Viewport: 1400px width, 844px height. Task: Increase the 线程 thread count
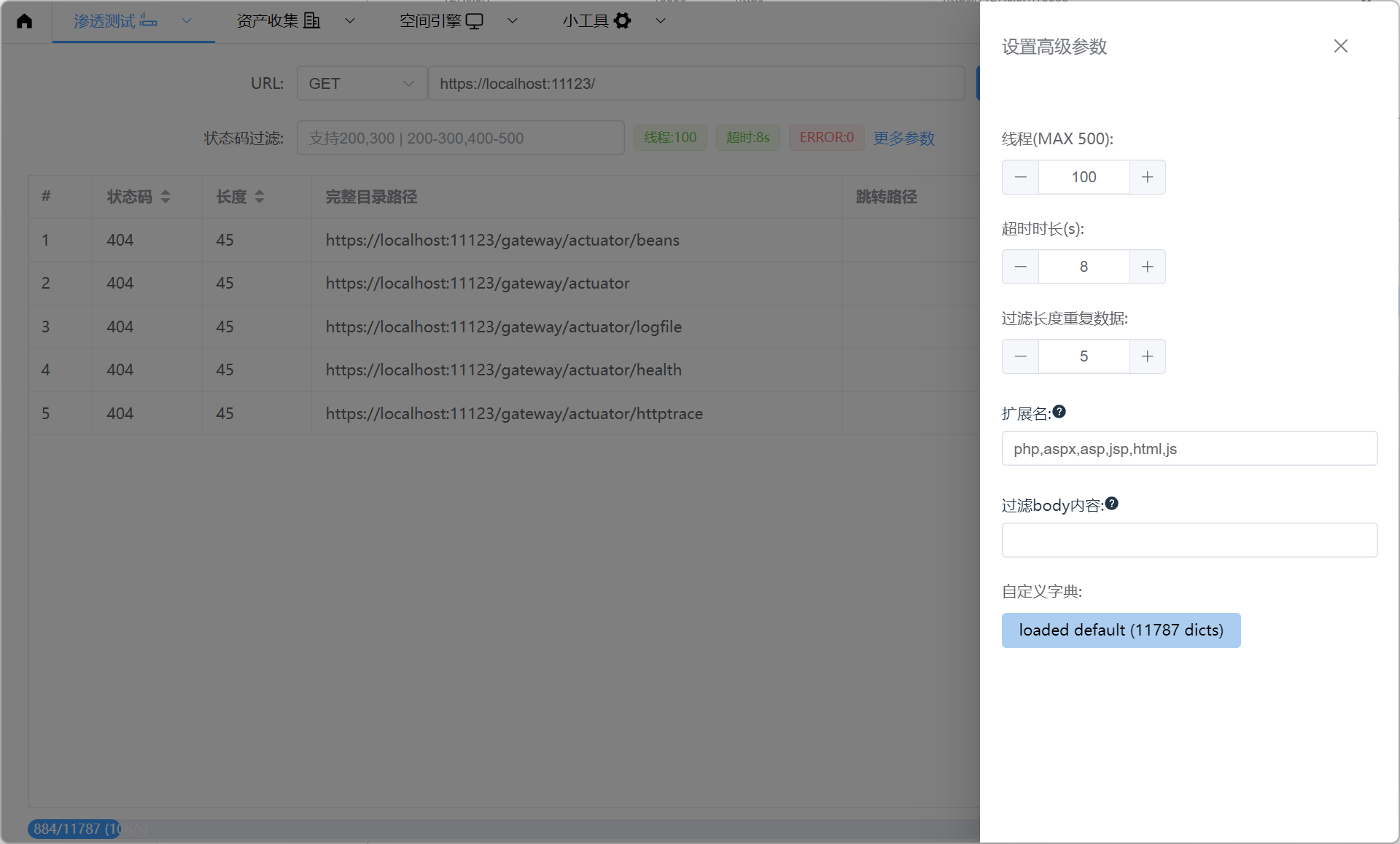[x=1148, y=177]
